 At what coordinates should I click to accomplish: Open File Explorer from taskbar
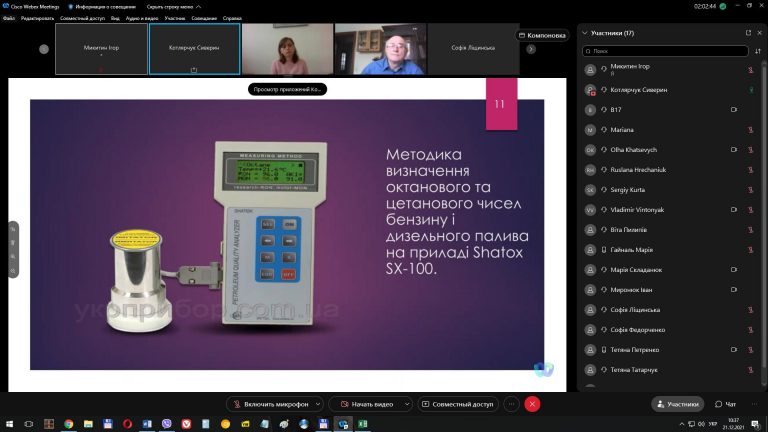pyautogui.click(x=88, y=424)
